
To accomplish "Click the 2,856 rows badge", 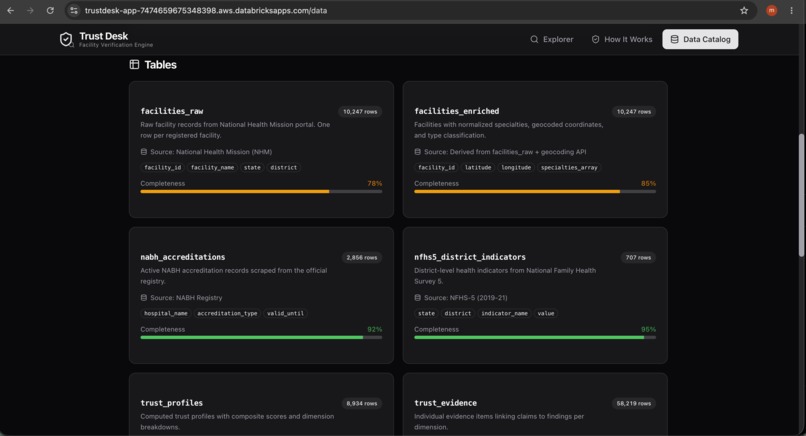I will (x=361, y=258).
